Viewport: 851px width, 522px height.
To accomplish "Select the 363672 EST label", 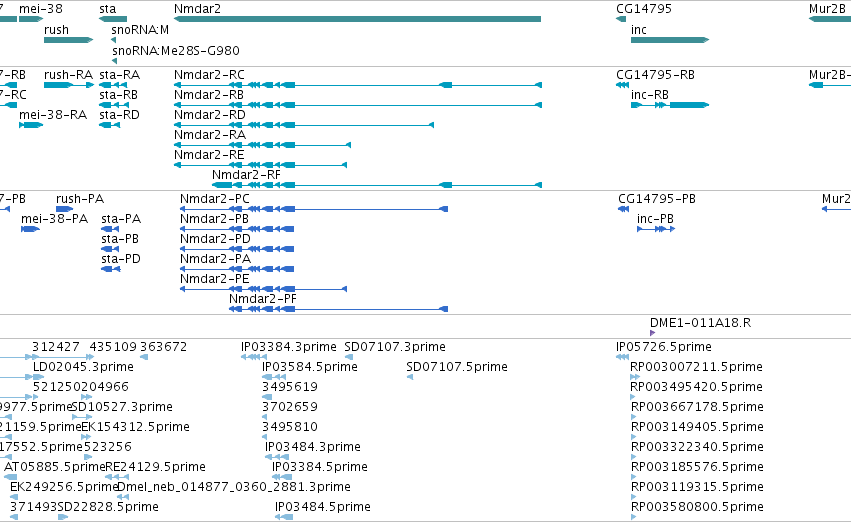I will tap(163, 347).
